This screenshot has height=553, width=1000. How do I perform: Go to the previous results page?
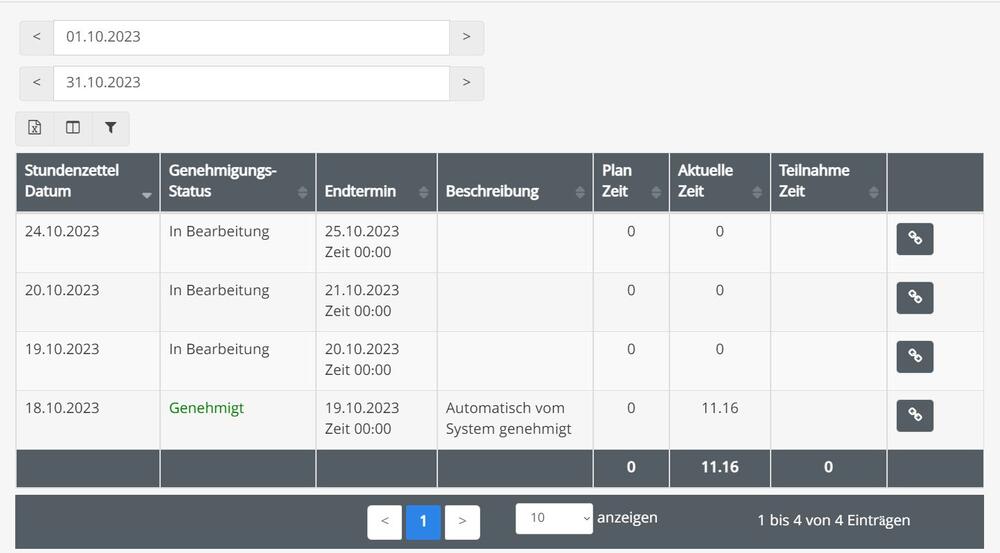(x=385, y=522)
